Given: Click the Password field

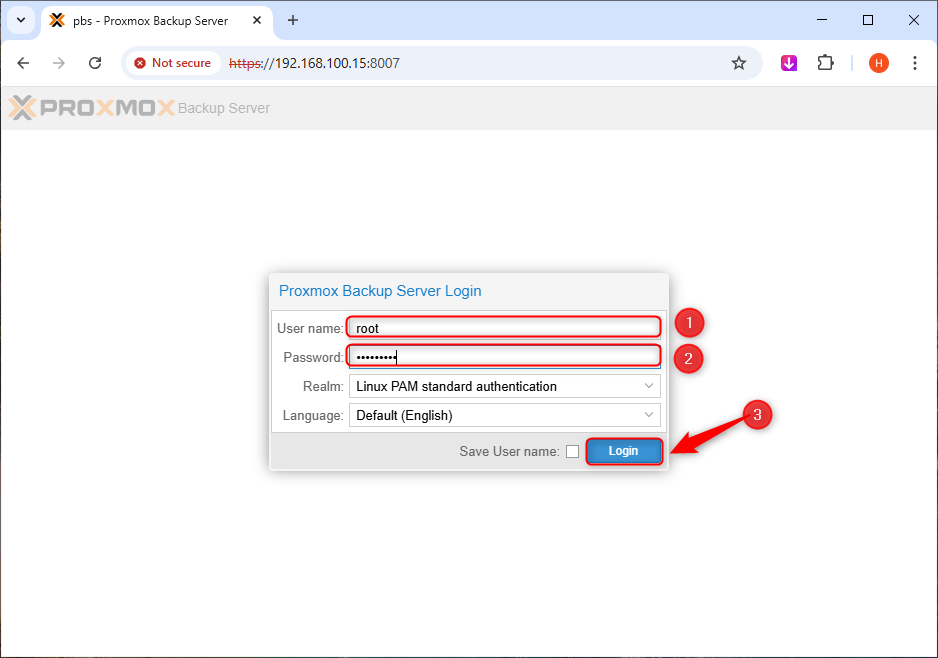Looking at the screenshot, I should pyautogui.click(x=504, y=357).
